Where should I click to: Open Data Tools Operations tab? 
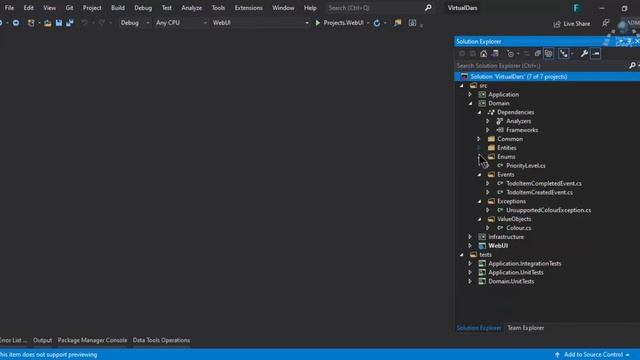[161, 340]
